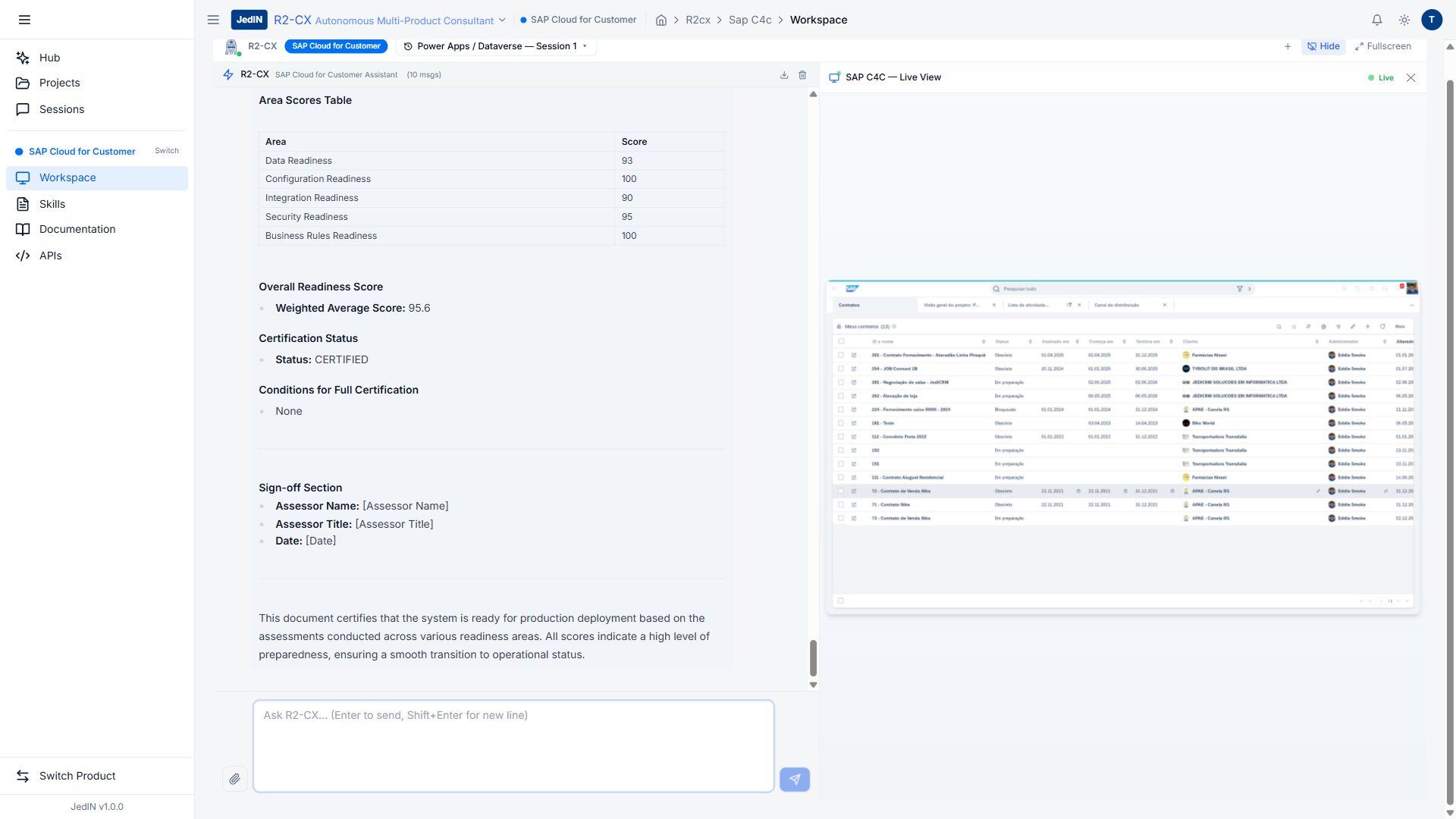The height and width of the screenshot is (819, 1456).
Task: Click Switch Product at sidebar bottom
Action: tap(77, 776)
